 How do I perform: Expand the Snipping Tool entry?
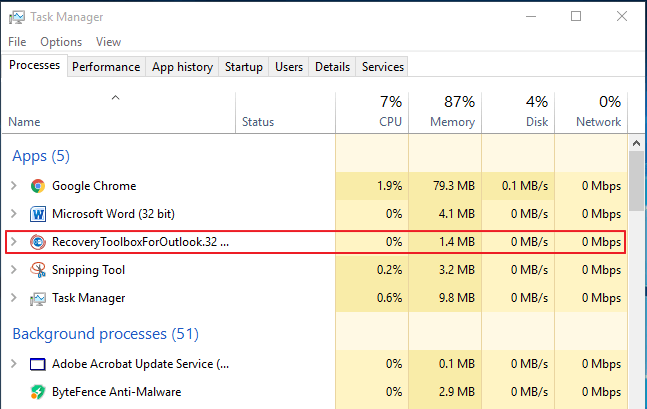tap(14, 270)
